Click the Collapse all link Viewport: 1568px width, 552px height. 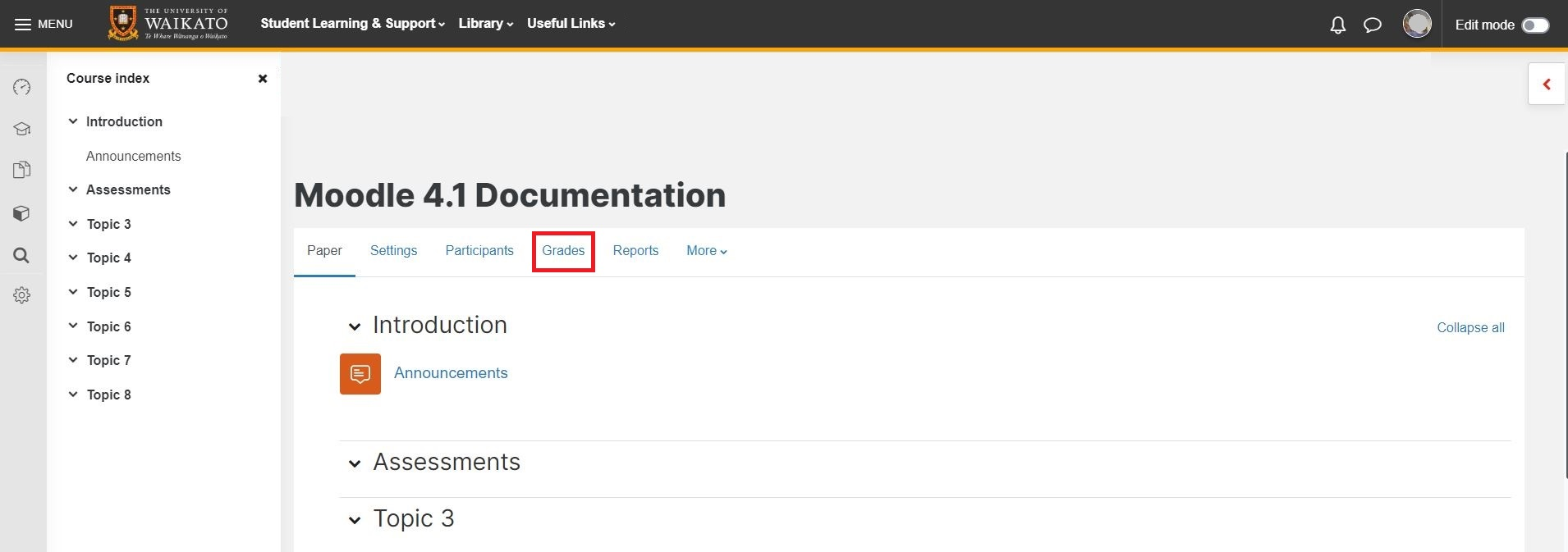tap(1470, 327)
